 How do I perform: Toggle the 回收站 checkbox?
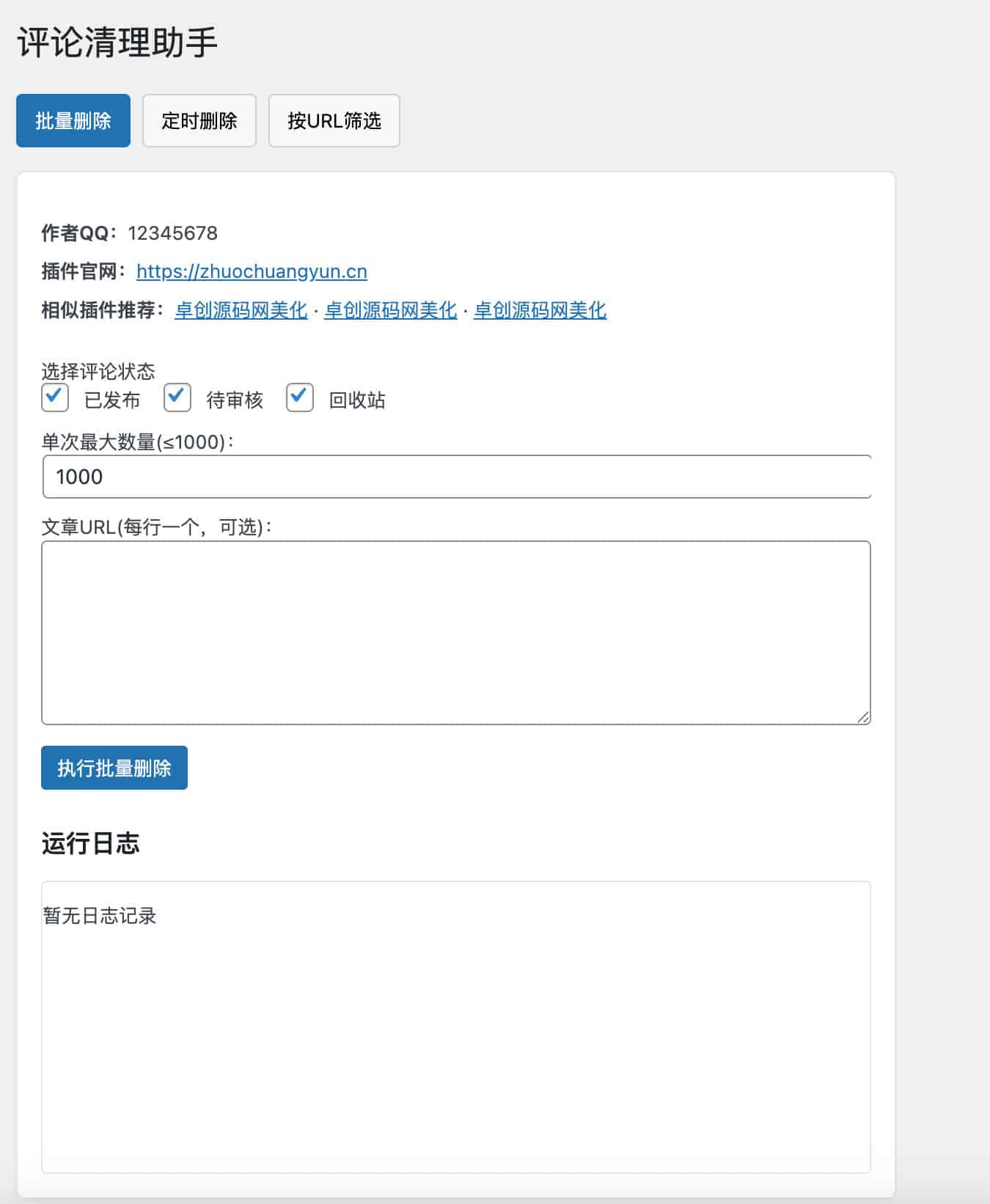300,397
